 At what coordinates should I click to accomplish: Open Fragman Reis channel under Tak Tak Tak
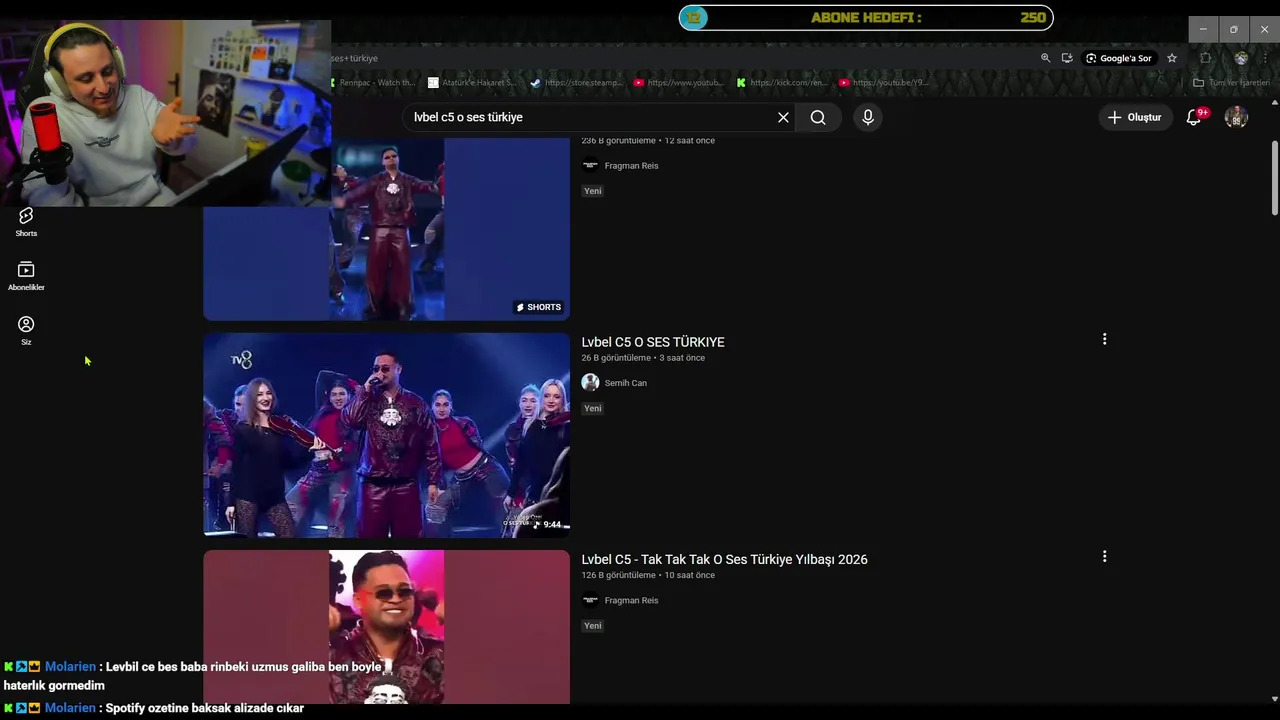[631, 600]
